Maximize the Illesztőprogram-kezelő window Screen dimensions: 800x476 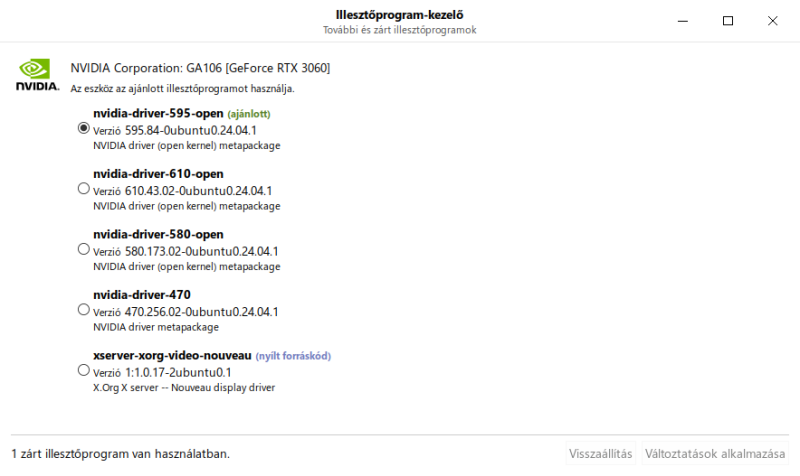pos(728,21)
